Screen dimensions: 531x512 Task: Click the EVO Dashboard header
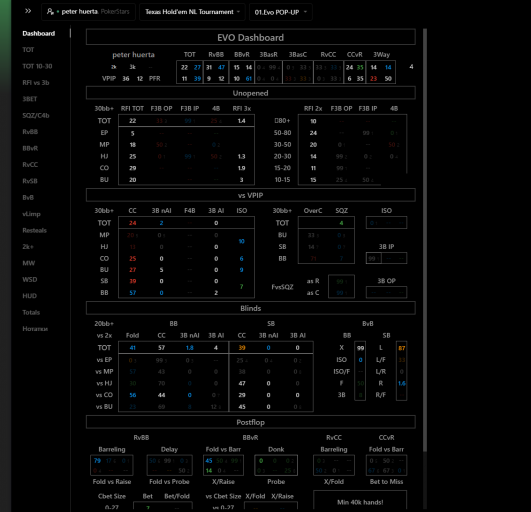tap(251, 37)
